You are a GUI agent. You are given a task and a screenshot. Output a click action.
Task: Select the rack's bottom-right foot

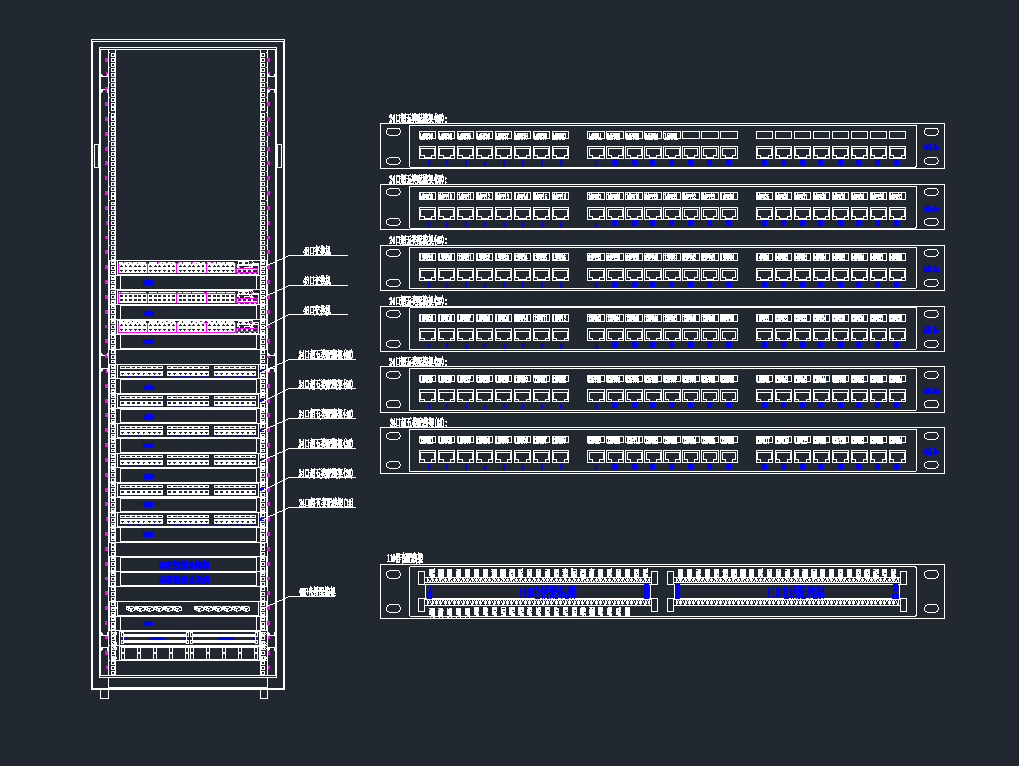(x=264, y=693)
